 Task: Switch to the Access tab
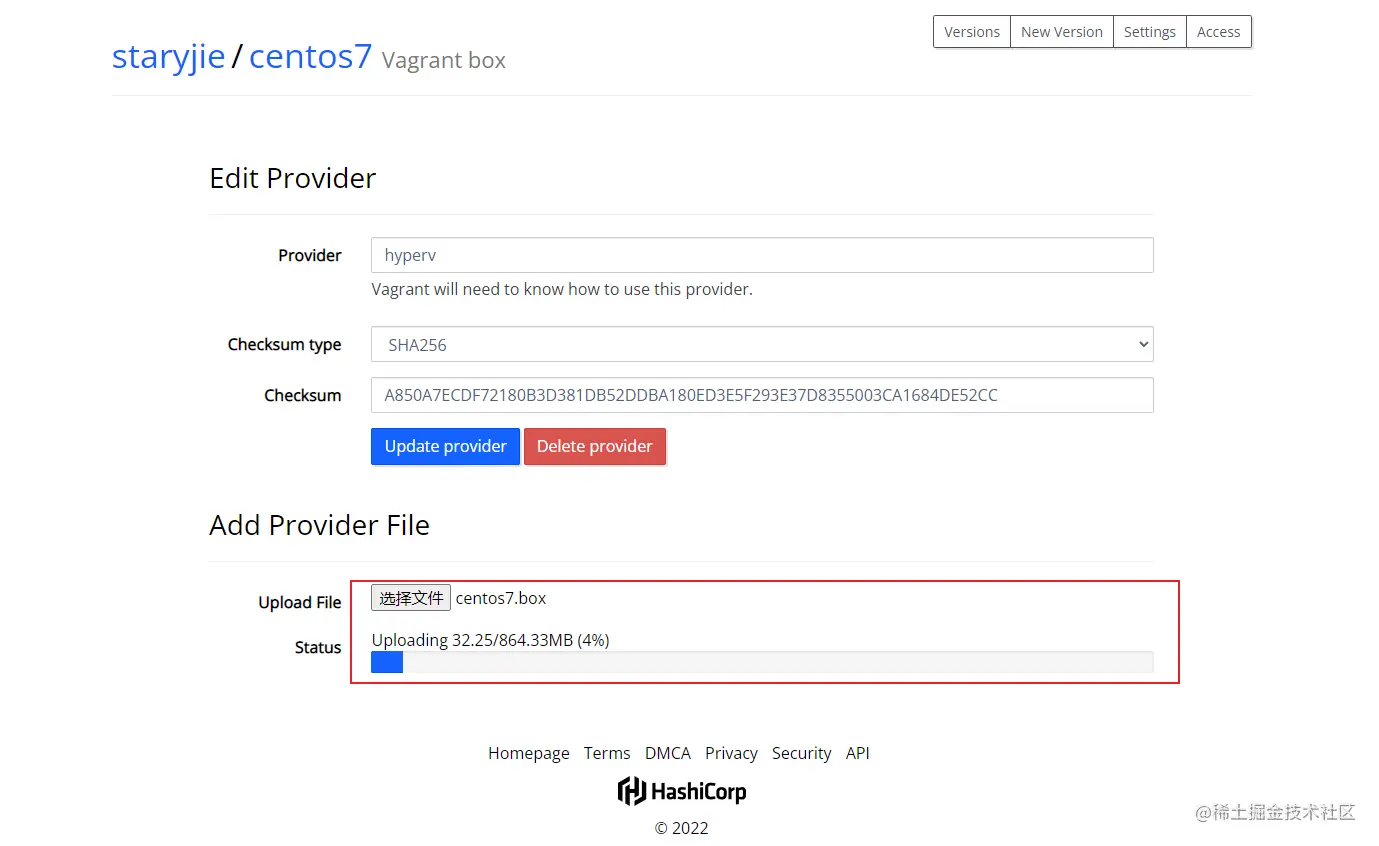(x=1218, y=32)
